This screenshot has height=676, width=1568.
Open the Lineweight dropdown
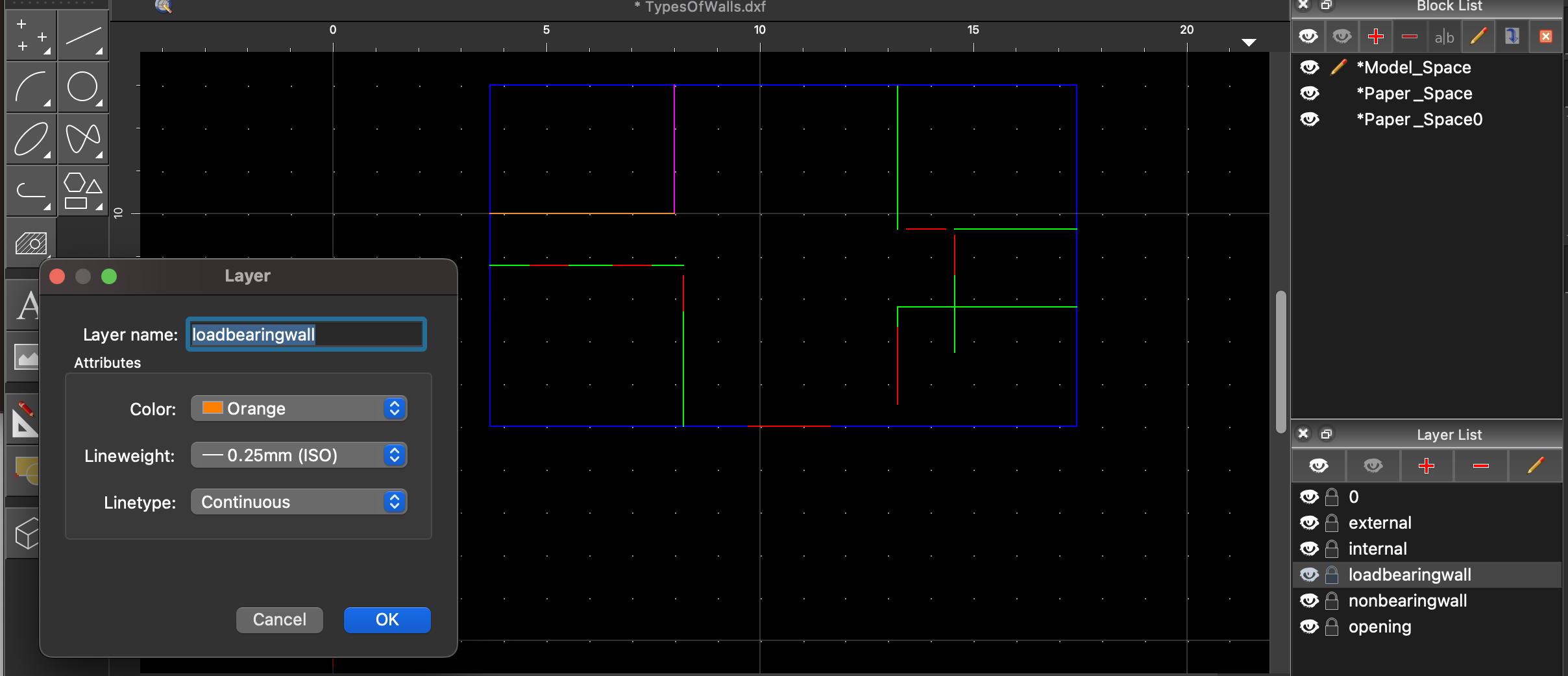tap(299, 455)
